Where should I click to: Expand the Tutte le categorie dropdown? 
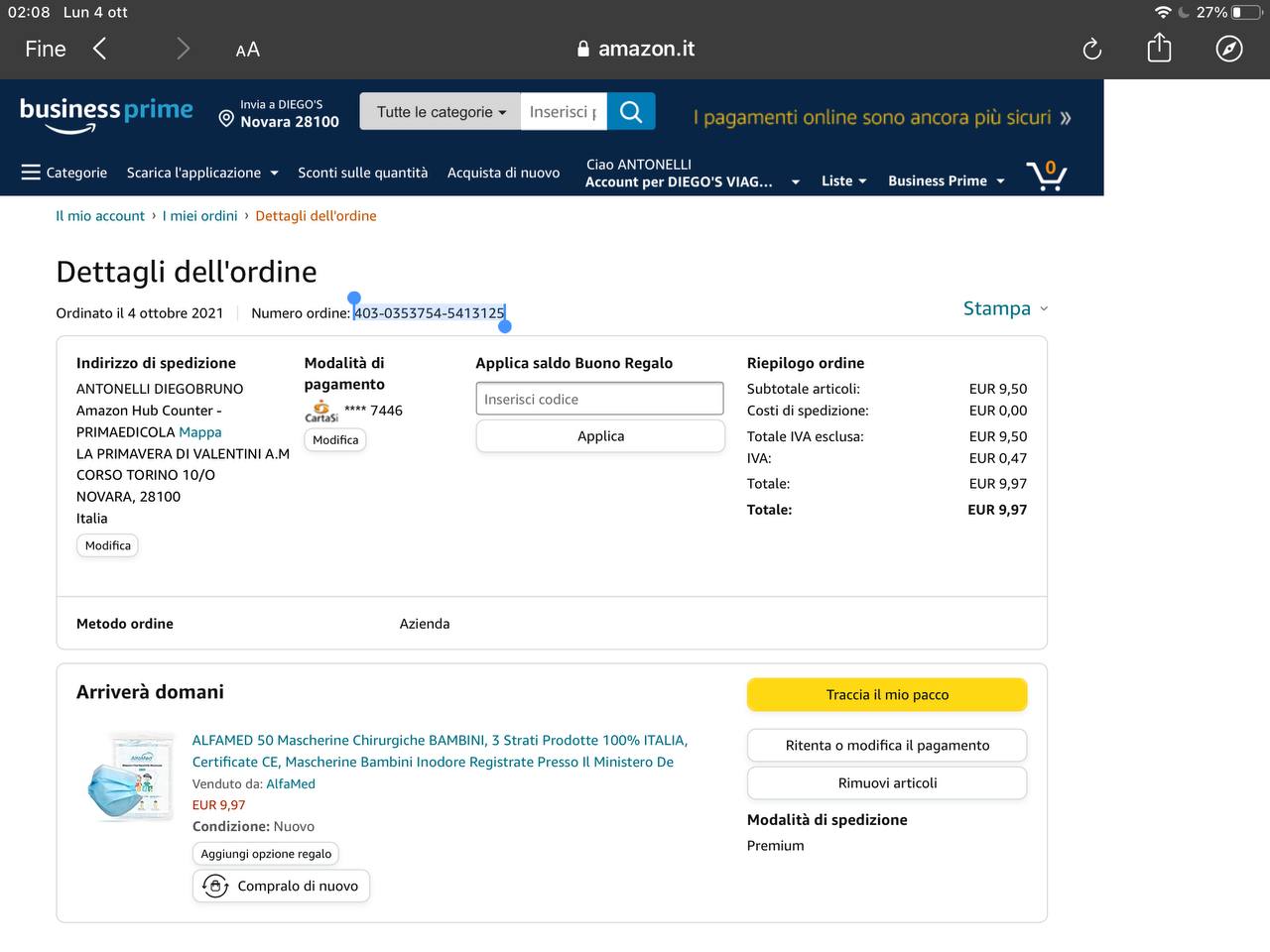pyautogui.click(x=441, y=112)
